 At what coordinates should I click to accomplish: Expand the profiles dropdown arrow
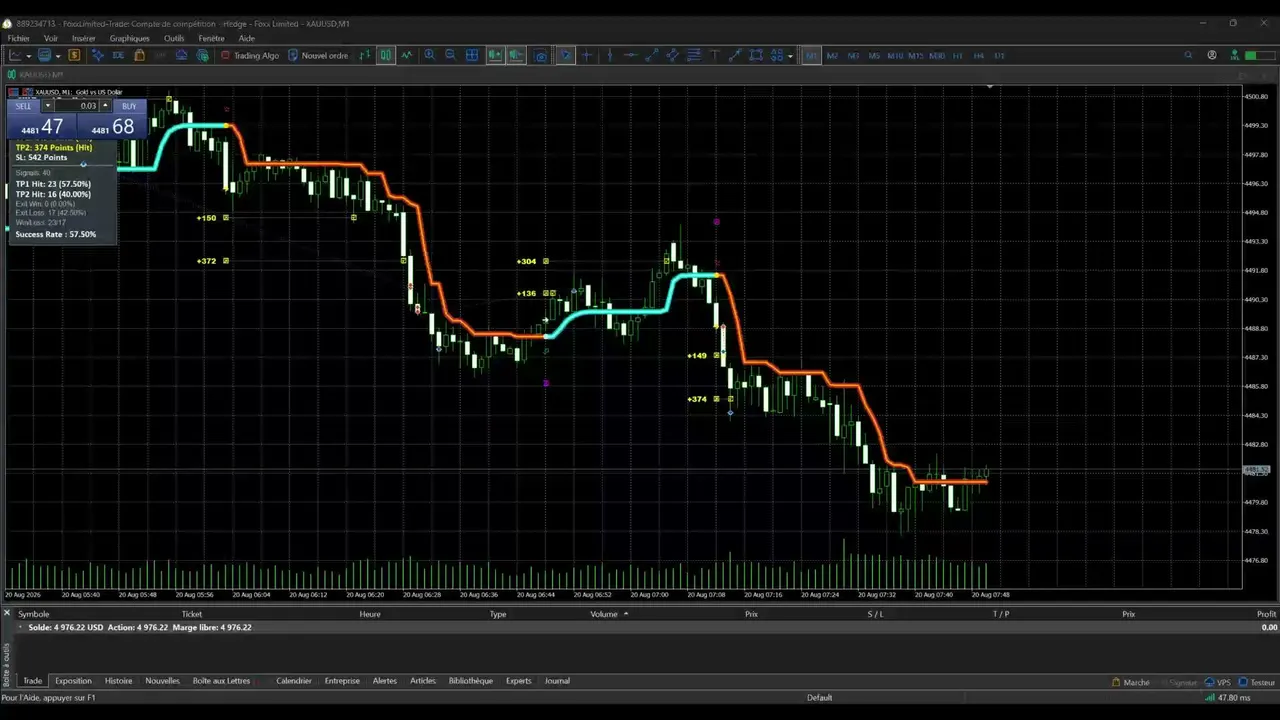point(58,55)
